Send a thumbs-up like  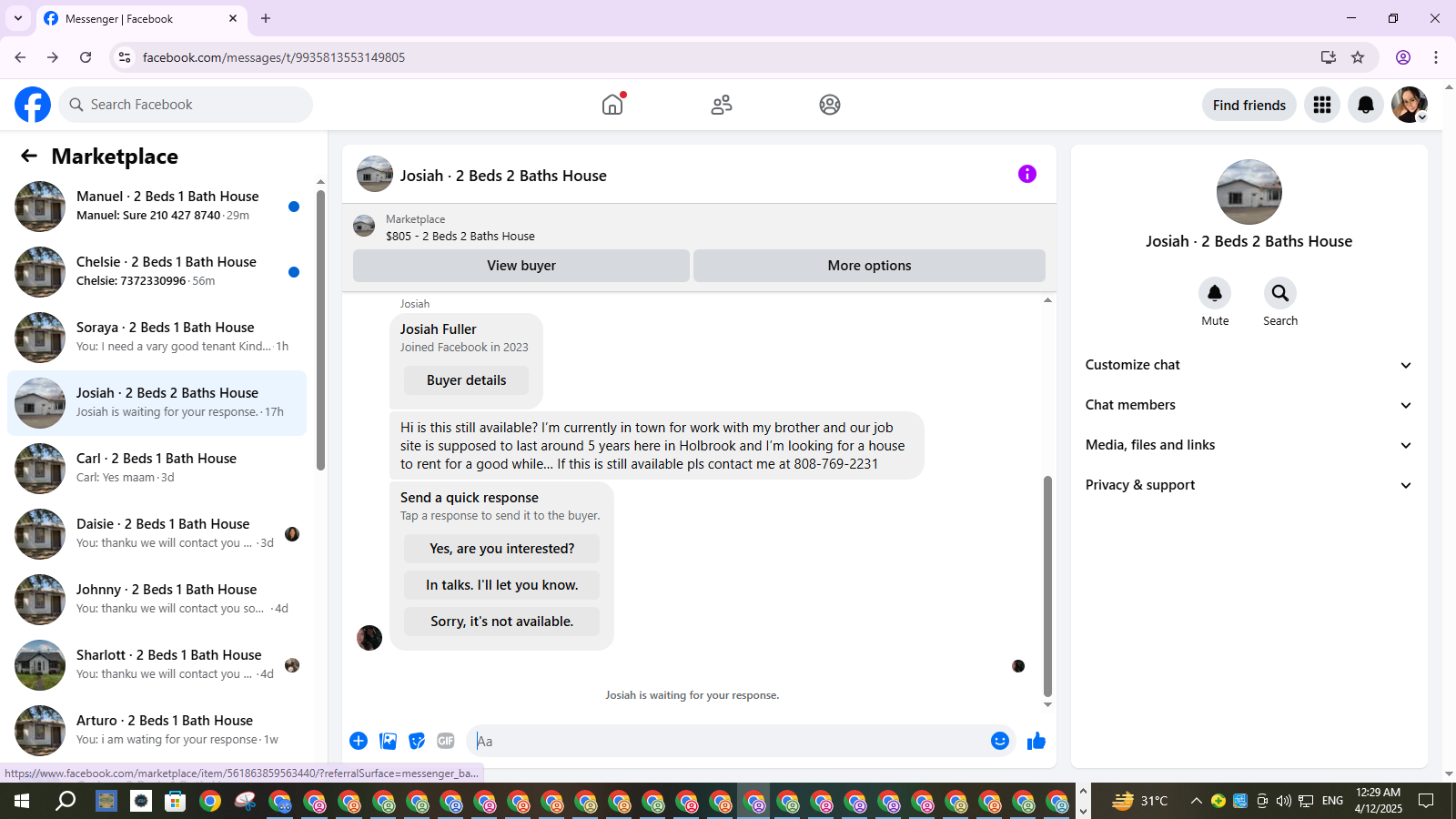(x=1036, y=741)
